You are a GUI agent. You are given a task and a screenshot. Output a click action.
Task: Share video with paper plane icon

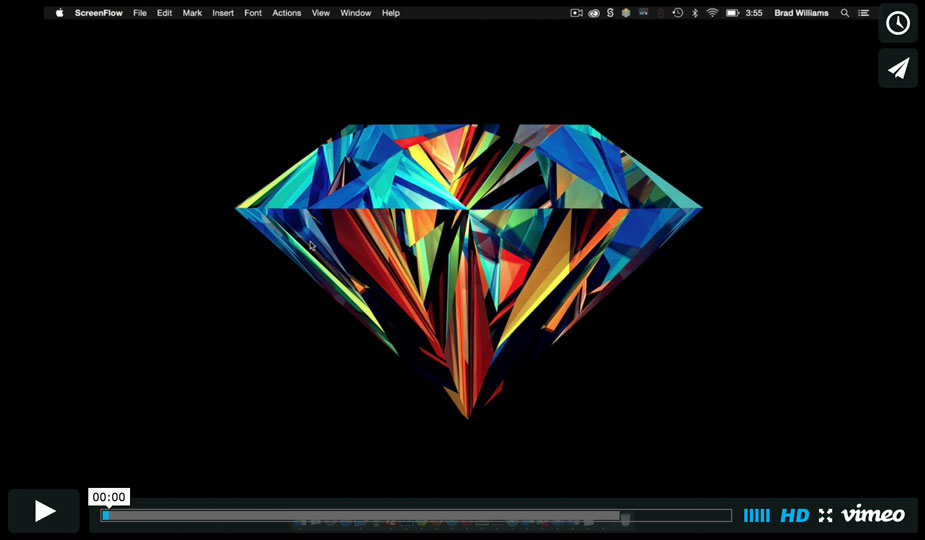(x=898, y=68)
